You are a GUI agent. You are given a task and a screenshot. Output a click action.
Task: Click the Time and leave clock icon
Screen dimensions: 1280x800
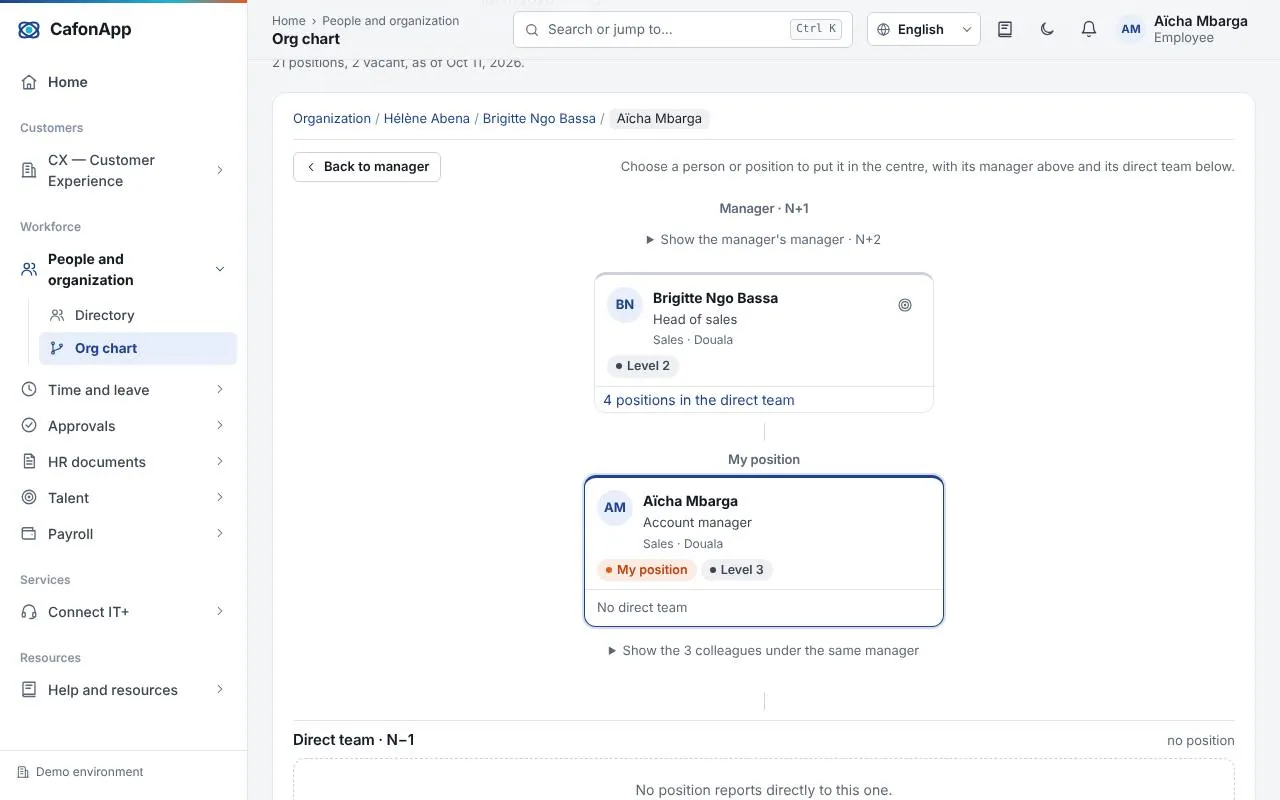(29, 390)
